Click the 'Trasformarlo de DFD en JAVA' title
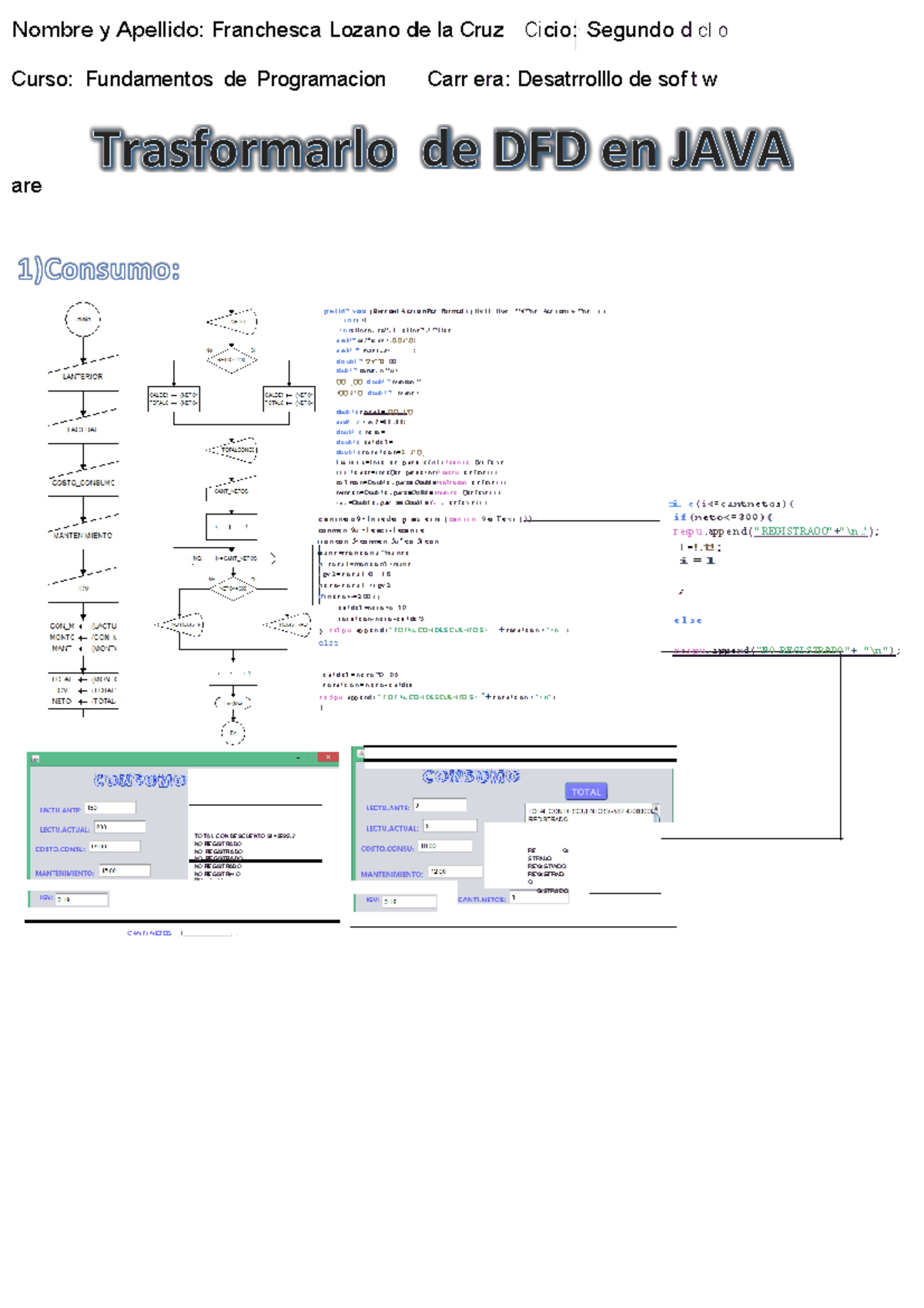The image size is (924, 1308). [443, 149]
